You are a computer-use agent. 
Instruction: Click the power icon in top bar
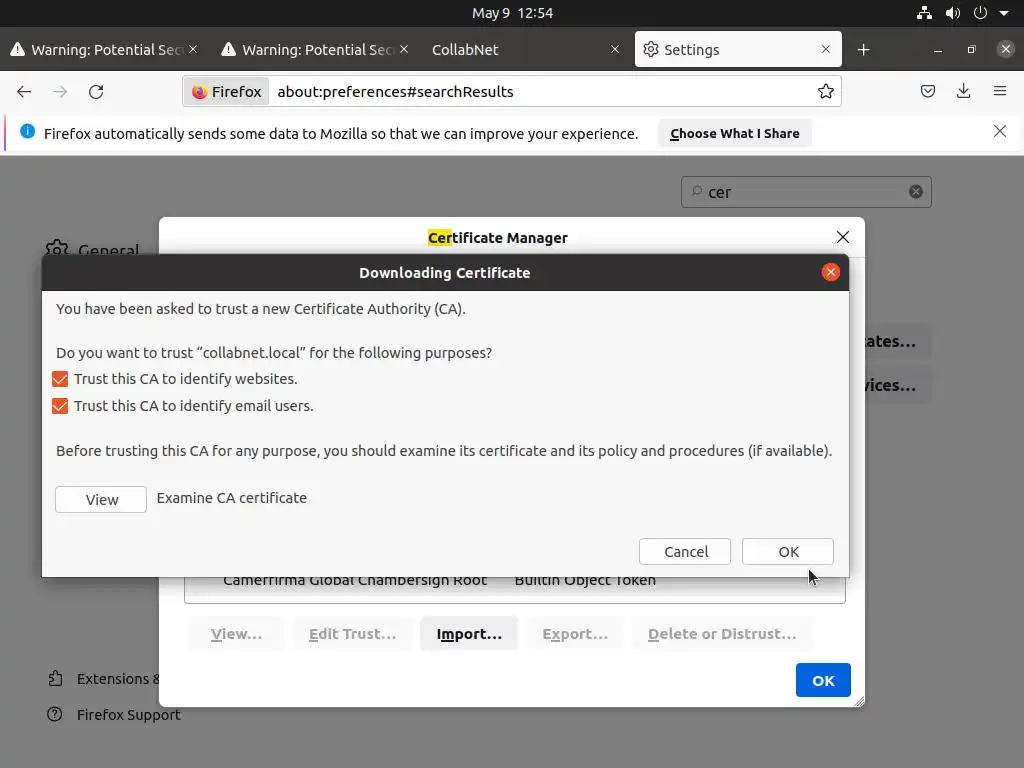coord(980,13)
